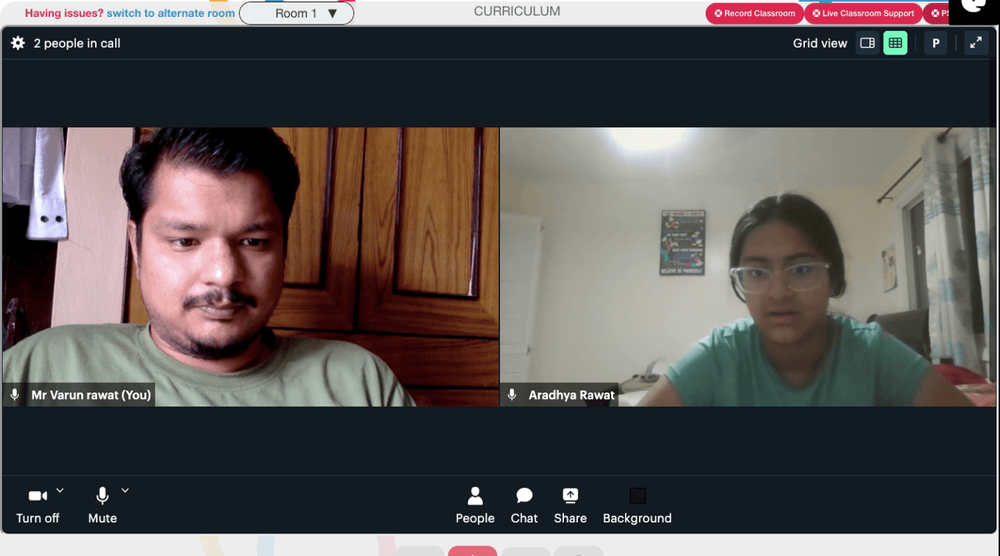Click Aradhya Rawat video tile
Viewport: 1000px width, 556px height.
point(747,267)
